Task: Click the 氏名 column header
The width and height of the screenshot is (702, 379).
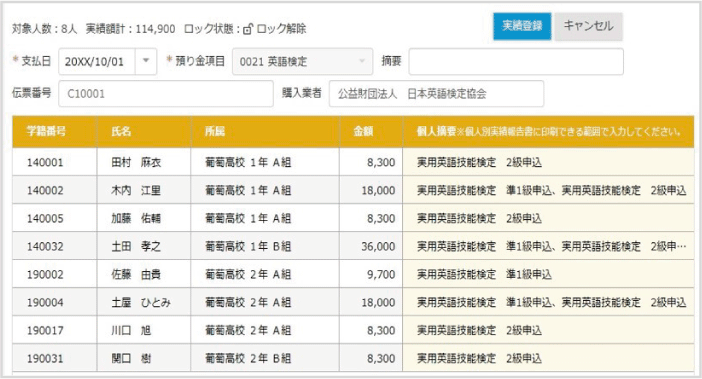Action: tap(144, 132)
